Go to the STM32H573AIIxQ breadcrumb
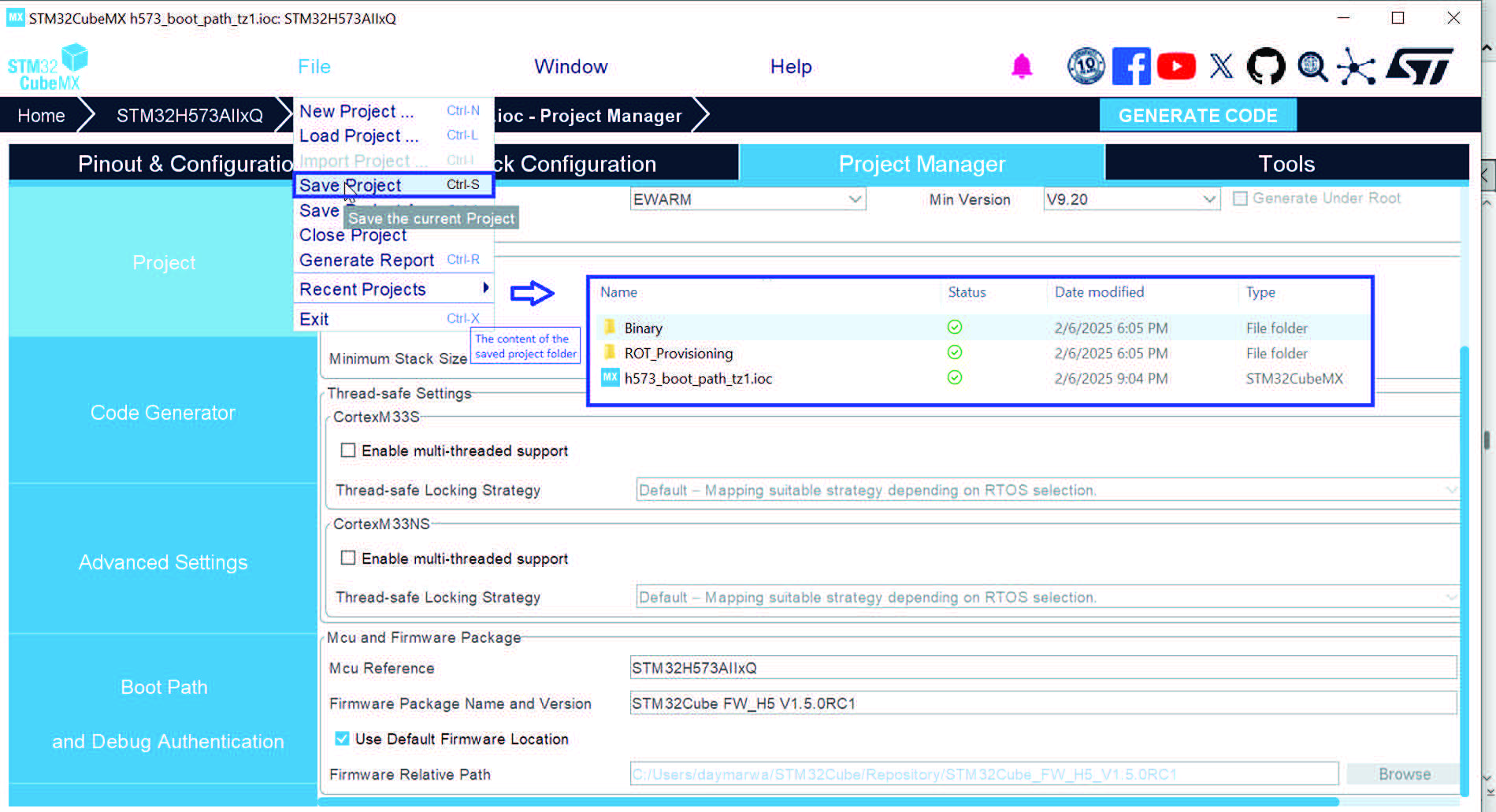 pyautogui.click(x=190, y=116)
